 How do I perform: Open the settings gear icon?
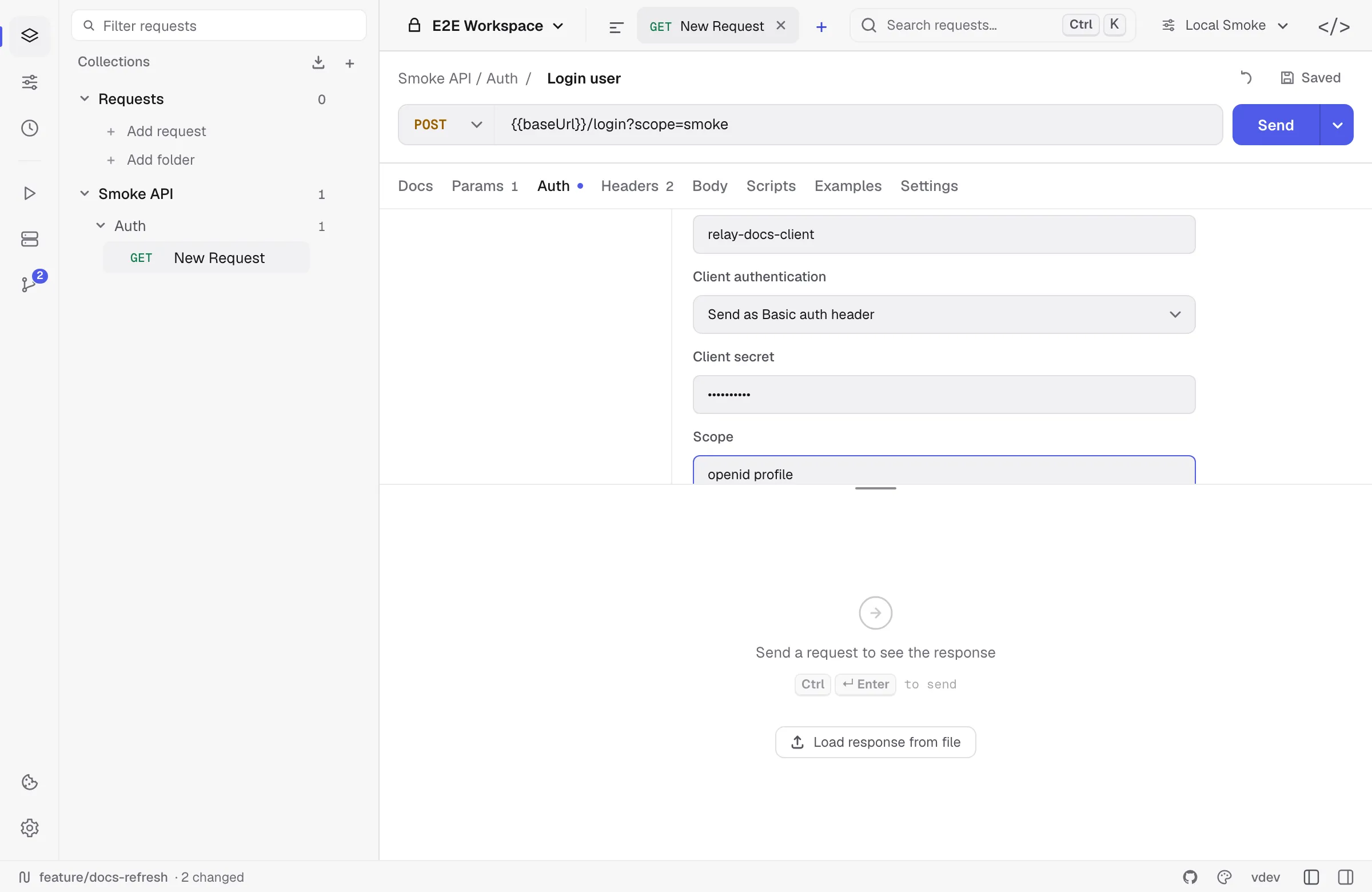coord(29,827)
